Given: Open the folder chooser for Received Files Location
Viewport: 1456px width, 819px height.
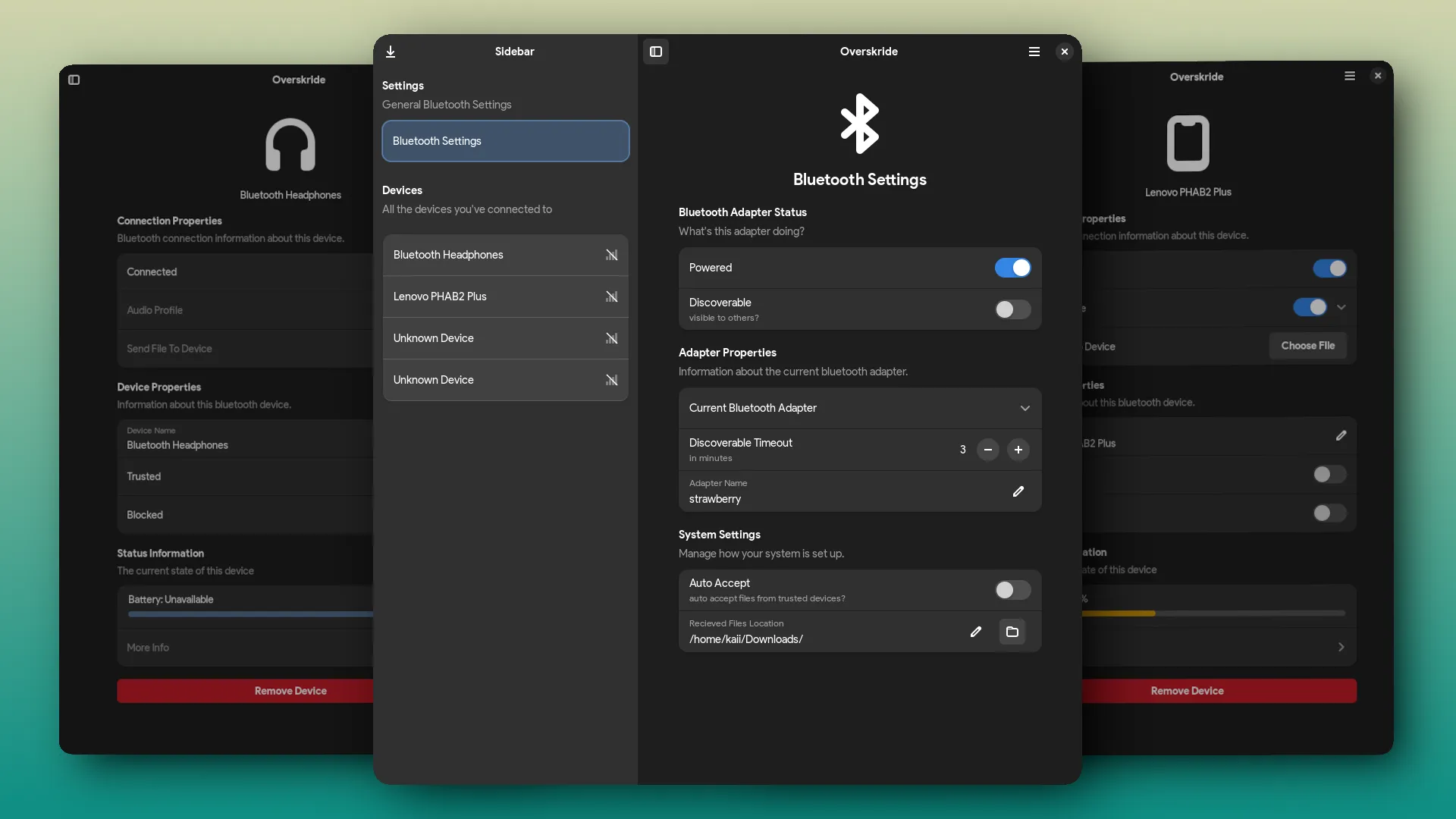Looking at the screenshot, I should click(x=1012, y=632).
